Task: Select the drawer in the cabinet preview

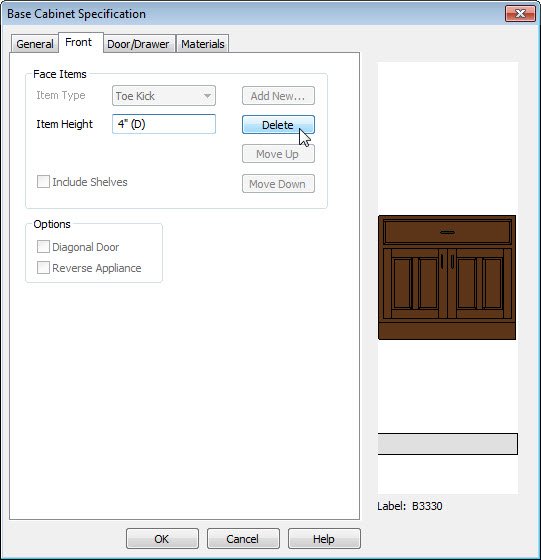Action: 447,232
